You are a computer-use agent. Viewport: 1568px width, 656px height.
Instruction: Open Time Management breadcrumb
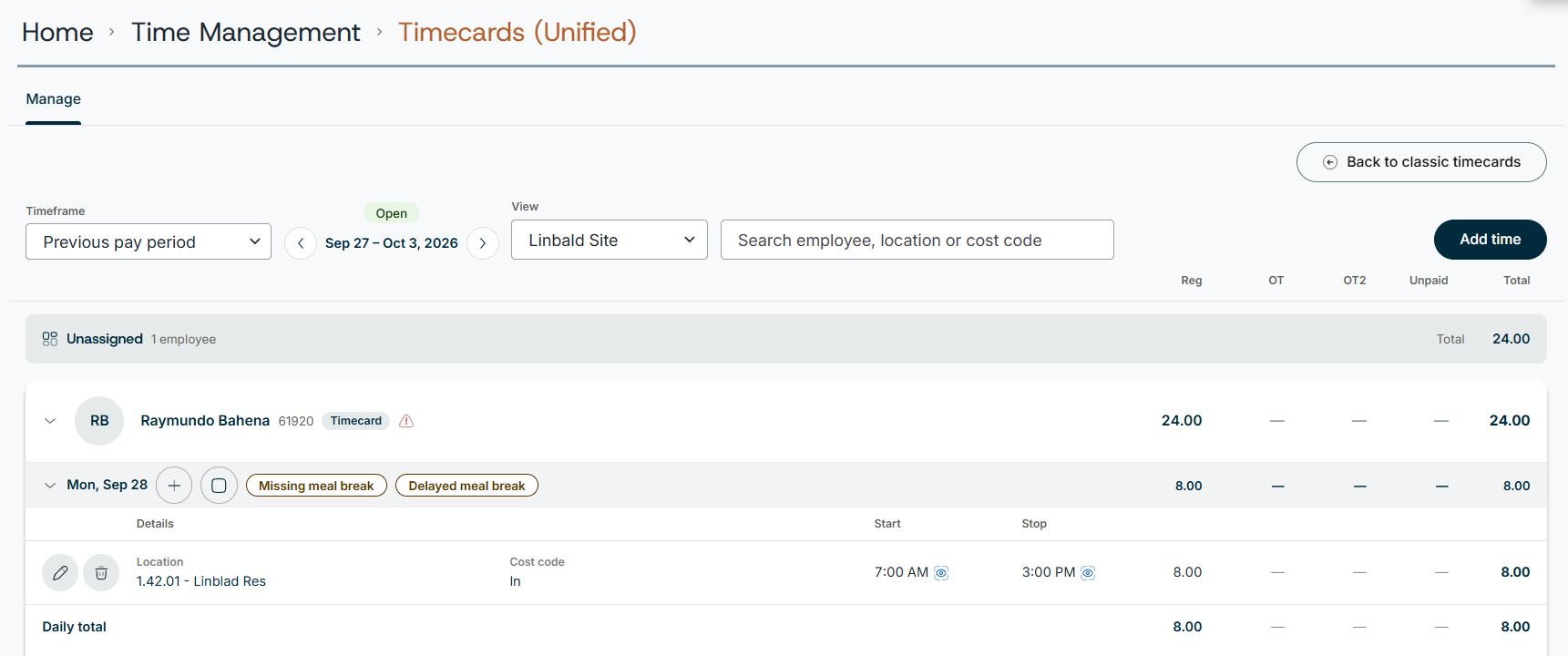(246, 33)
